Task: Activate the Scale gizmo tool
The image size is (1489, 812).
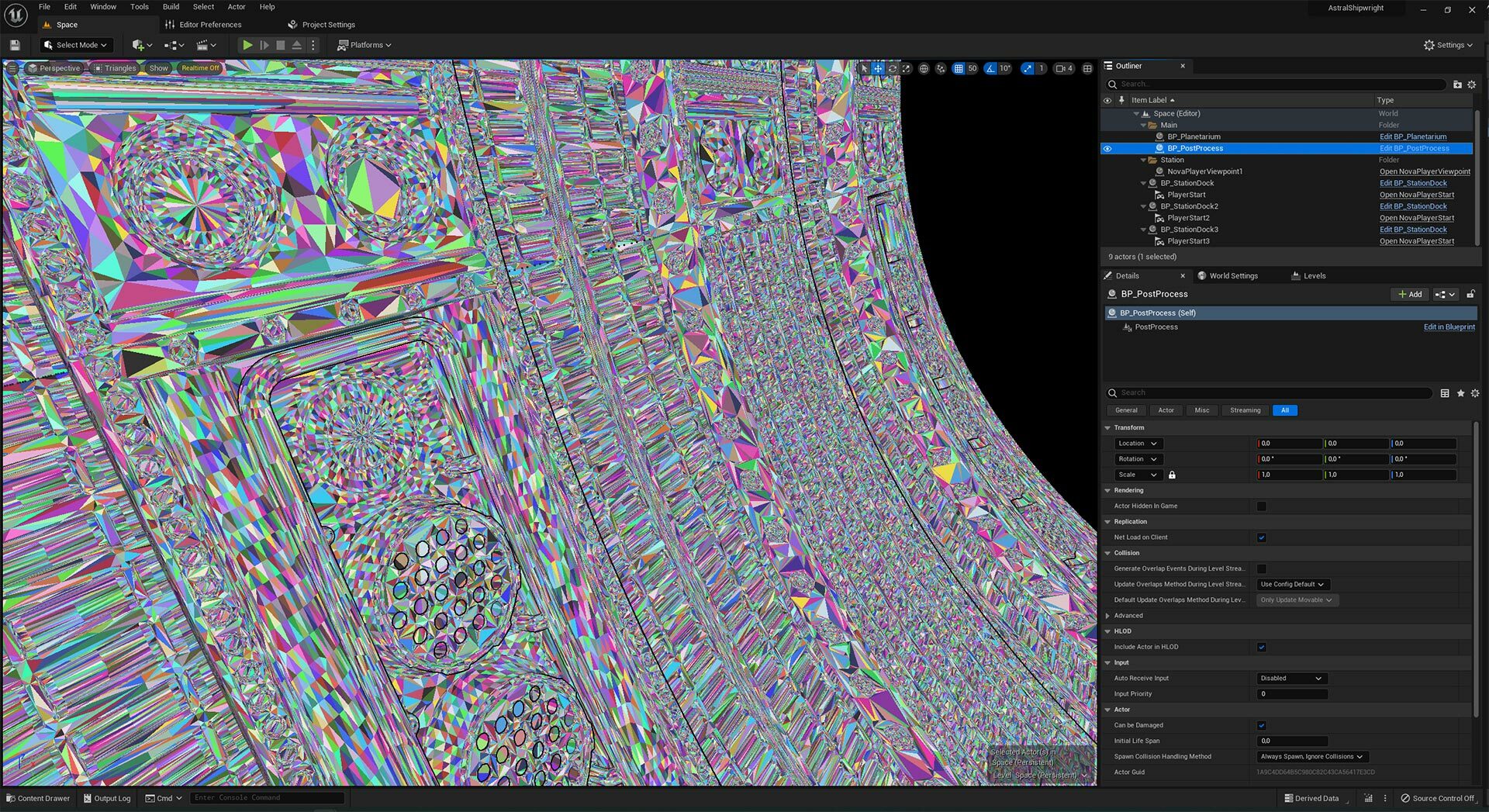Action: [906, 68]
